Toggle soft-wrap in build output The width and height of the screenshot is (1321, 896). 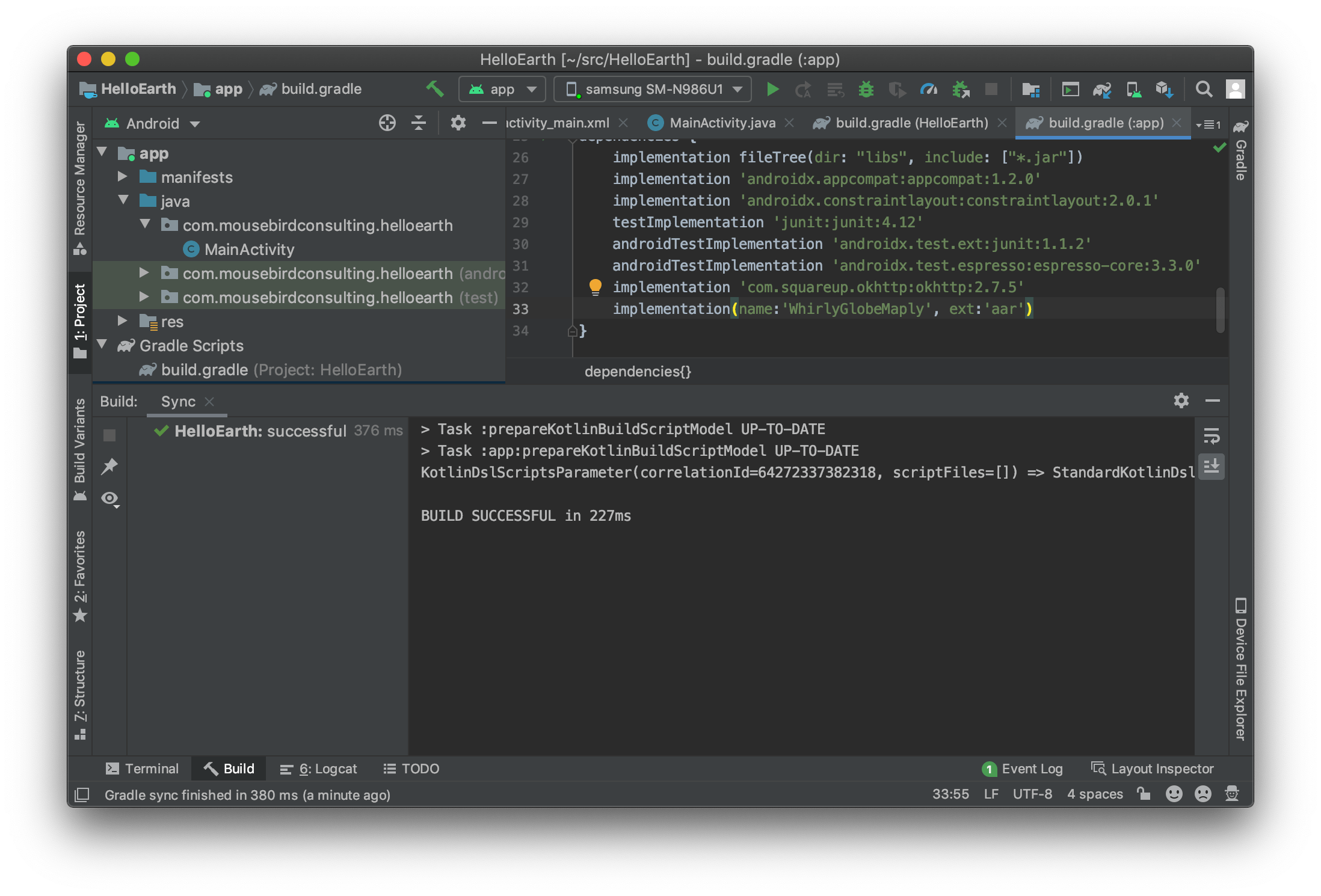pyautogui.click(x=1212, y=435)
